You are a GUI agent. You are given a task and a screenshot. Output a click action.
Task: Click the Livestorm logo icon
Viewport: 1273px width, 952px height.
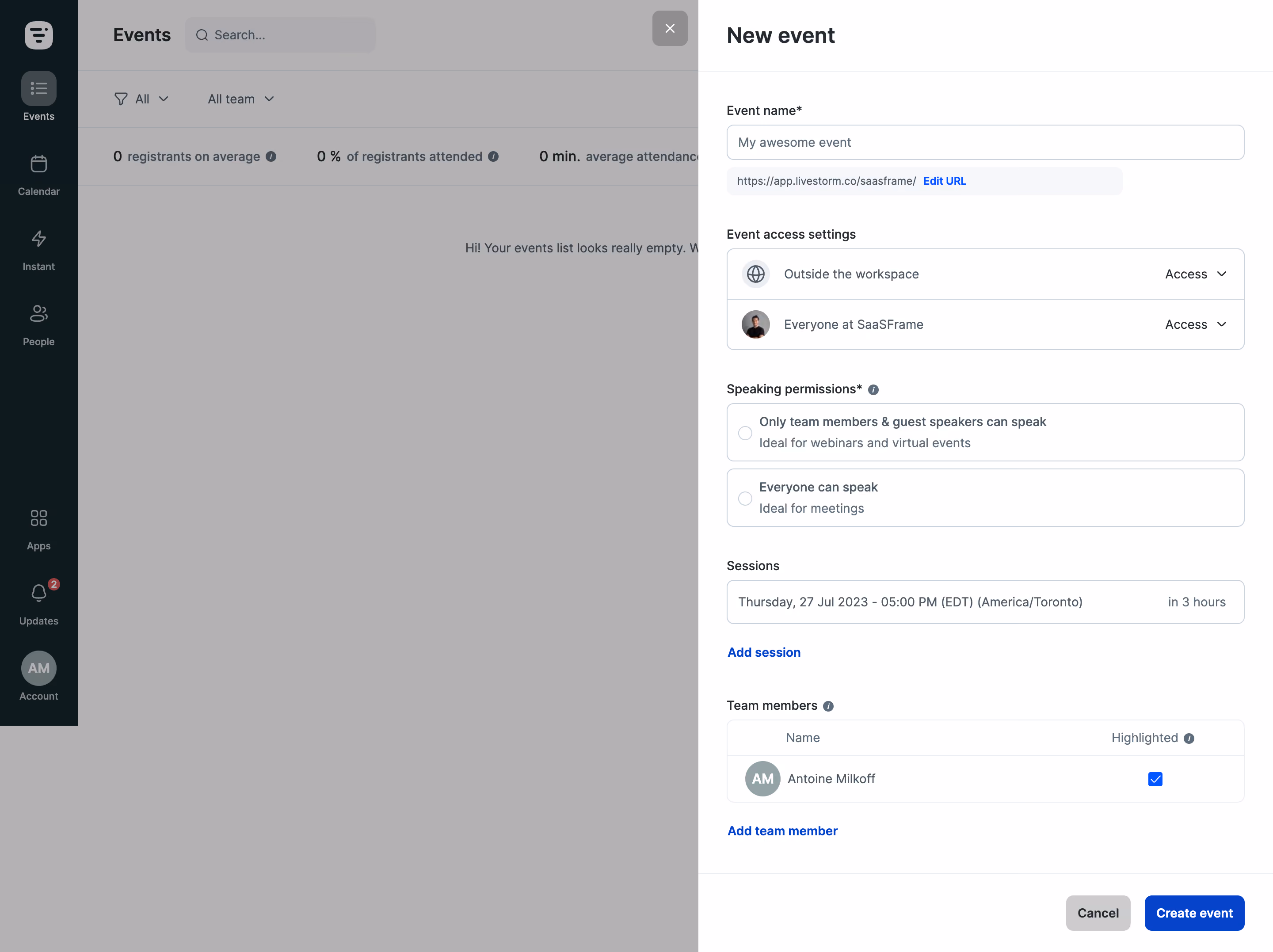point(38,35)
